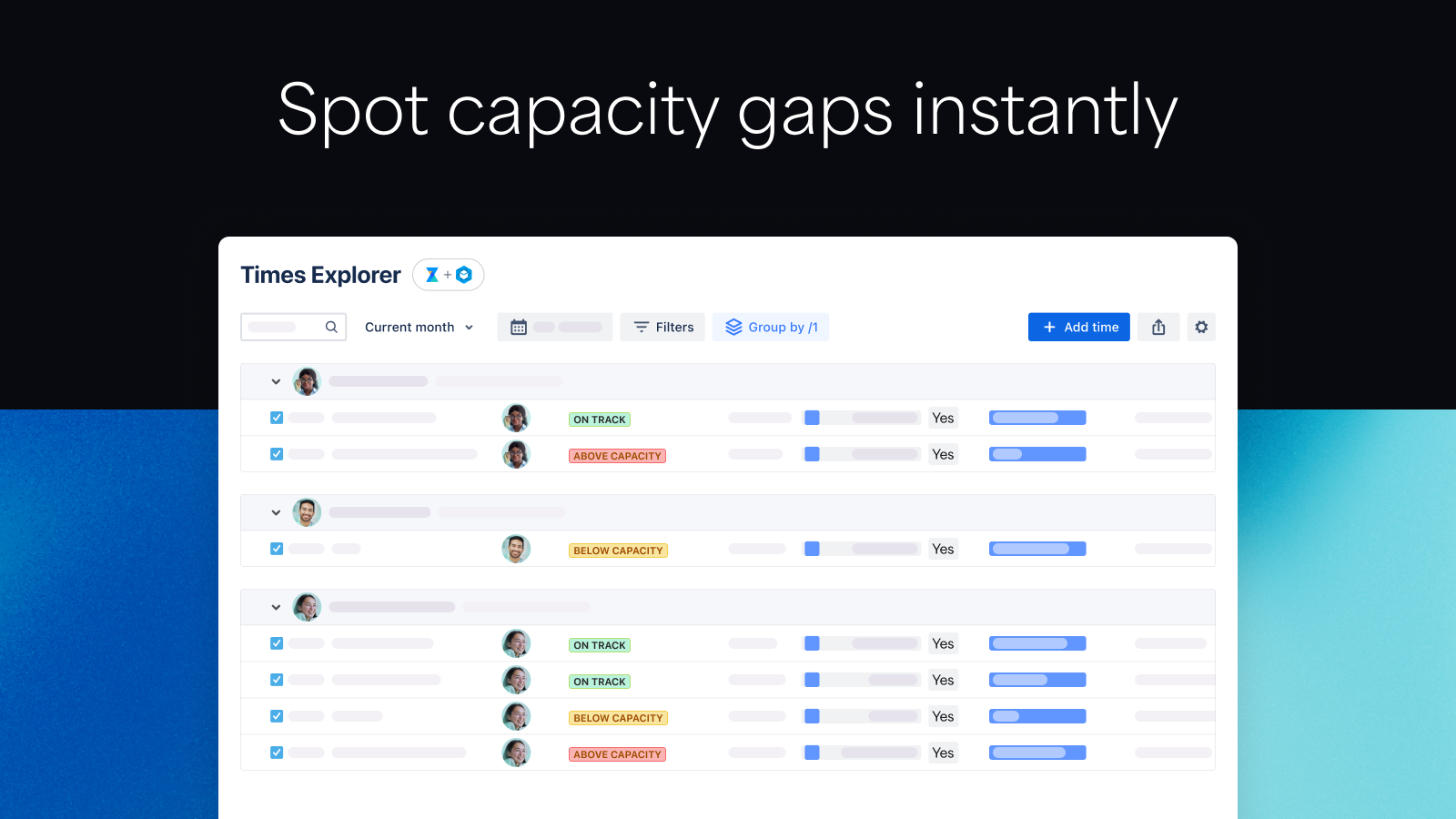This screenshot has width=1456, height=819.
Task: Open settings with the gear icon
Action: coord(1201,328)
